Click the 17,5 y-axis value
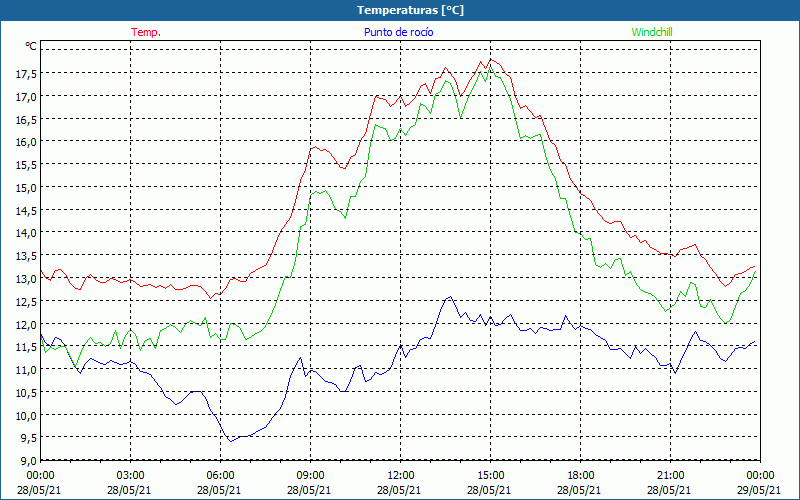Viewport: 800px width, 500px height. pos(26,74)
